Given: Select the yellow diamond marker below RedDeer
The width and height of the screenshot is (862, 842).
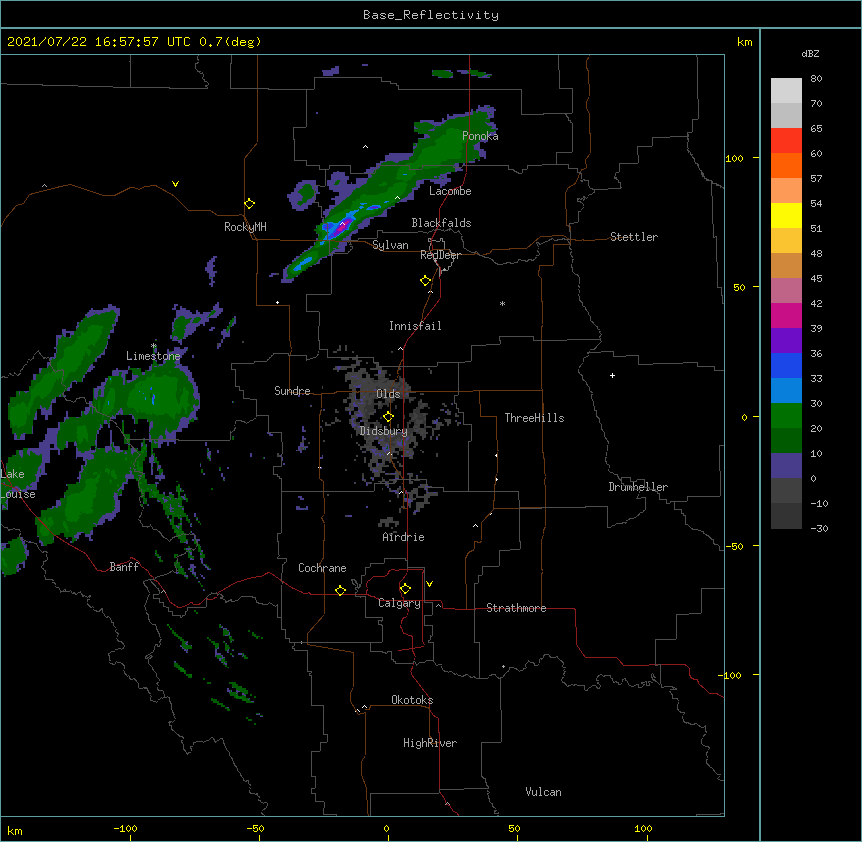Looking at the screenshot, I should pyautogui.click(x=426, y=281).
